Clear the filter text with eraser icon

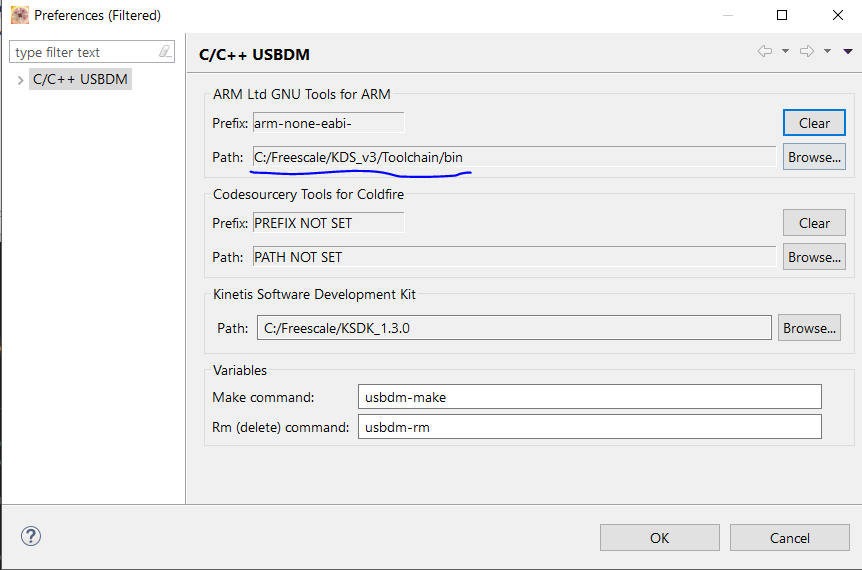pyautogui.click(x=165, y=52)
